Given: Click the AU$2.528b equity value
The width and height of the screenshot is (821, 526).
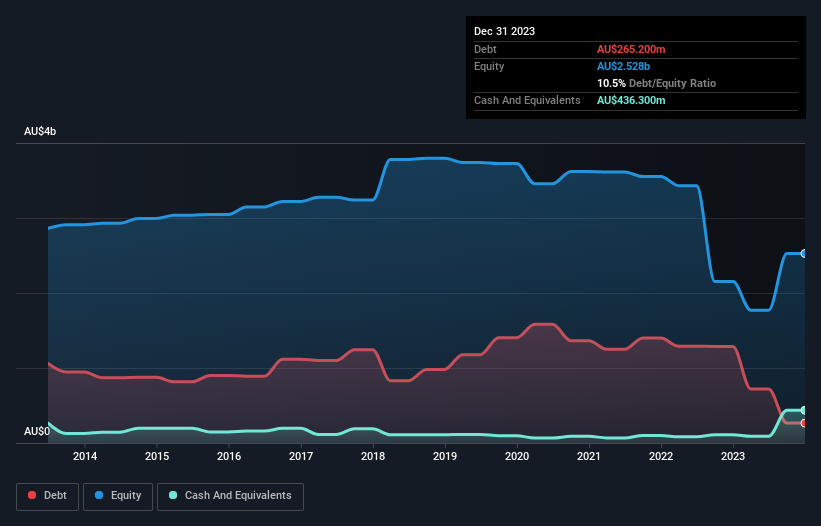Looking at the screenshot, I should (623, 66).
